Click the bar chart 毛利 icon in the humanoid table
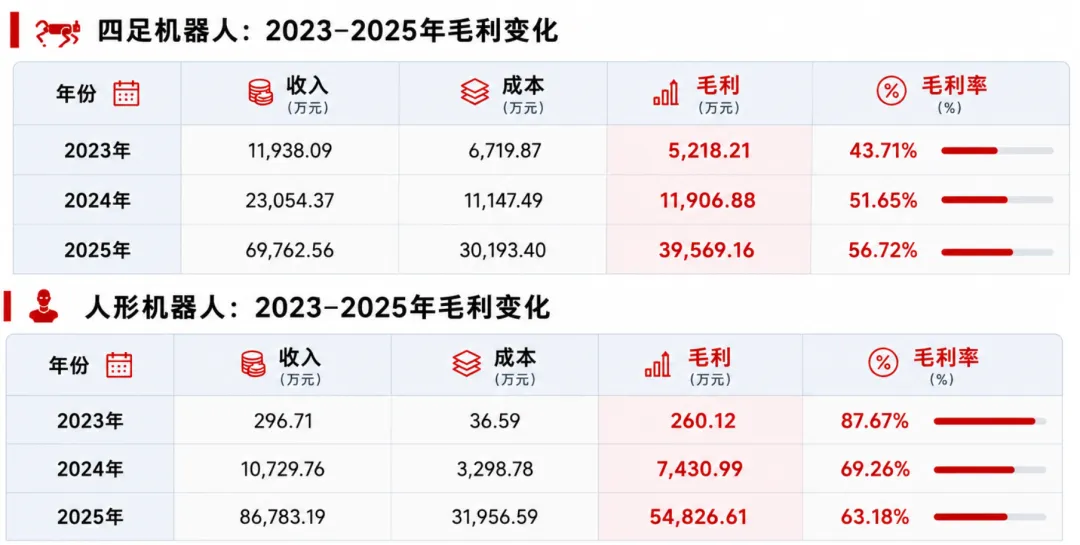Viewport: 1080px width, 545px height. (x=657, y=364)
